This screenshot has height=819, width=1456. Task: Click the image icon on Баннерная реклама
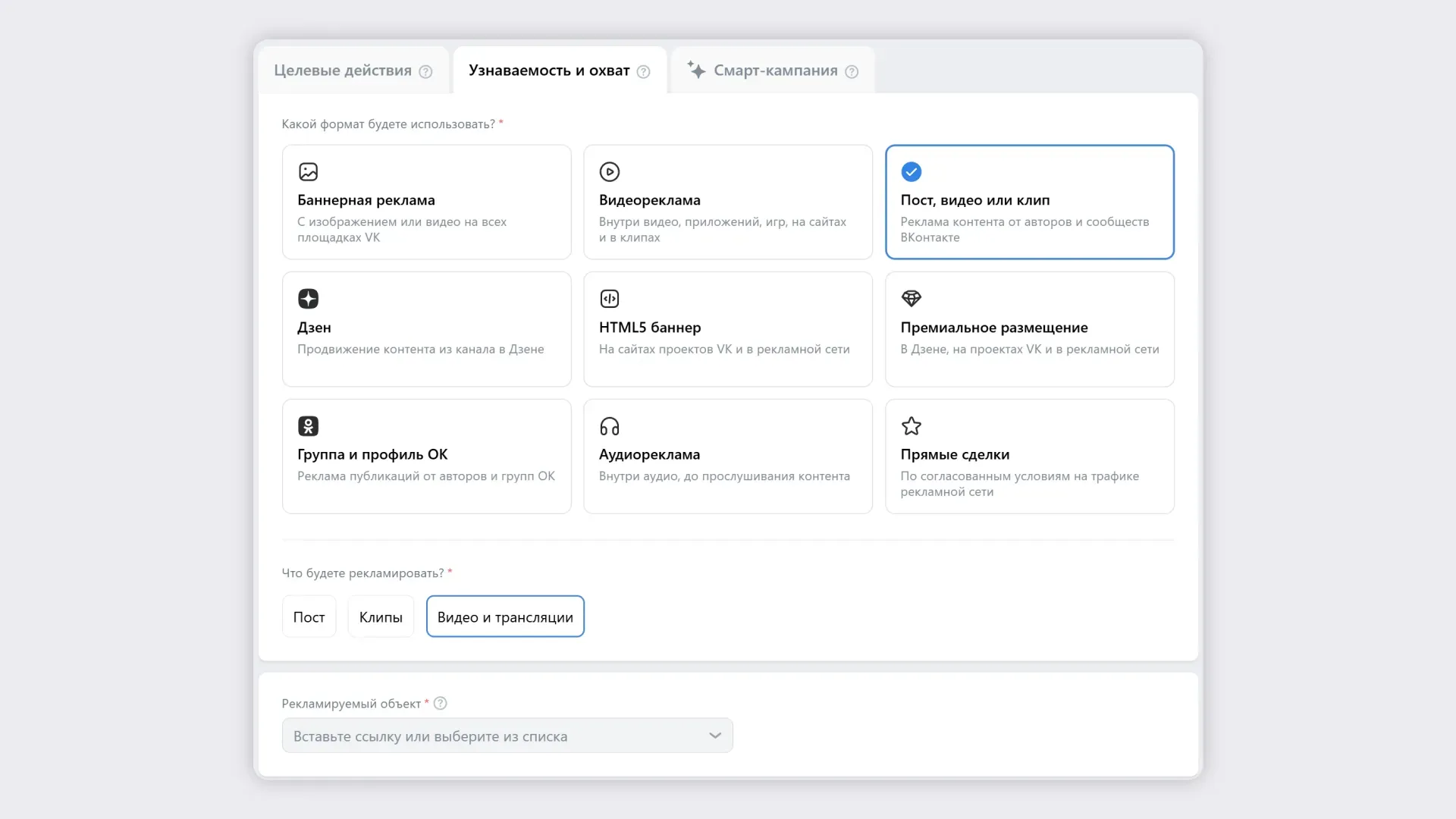pos(308,172)
